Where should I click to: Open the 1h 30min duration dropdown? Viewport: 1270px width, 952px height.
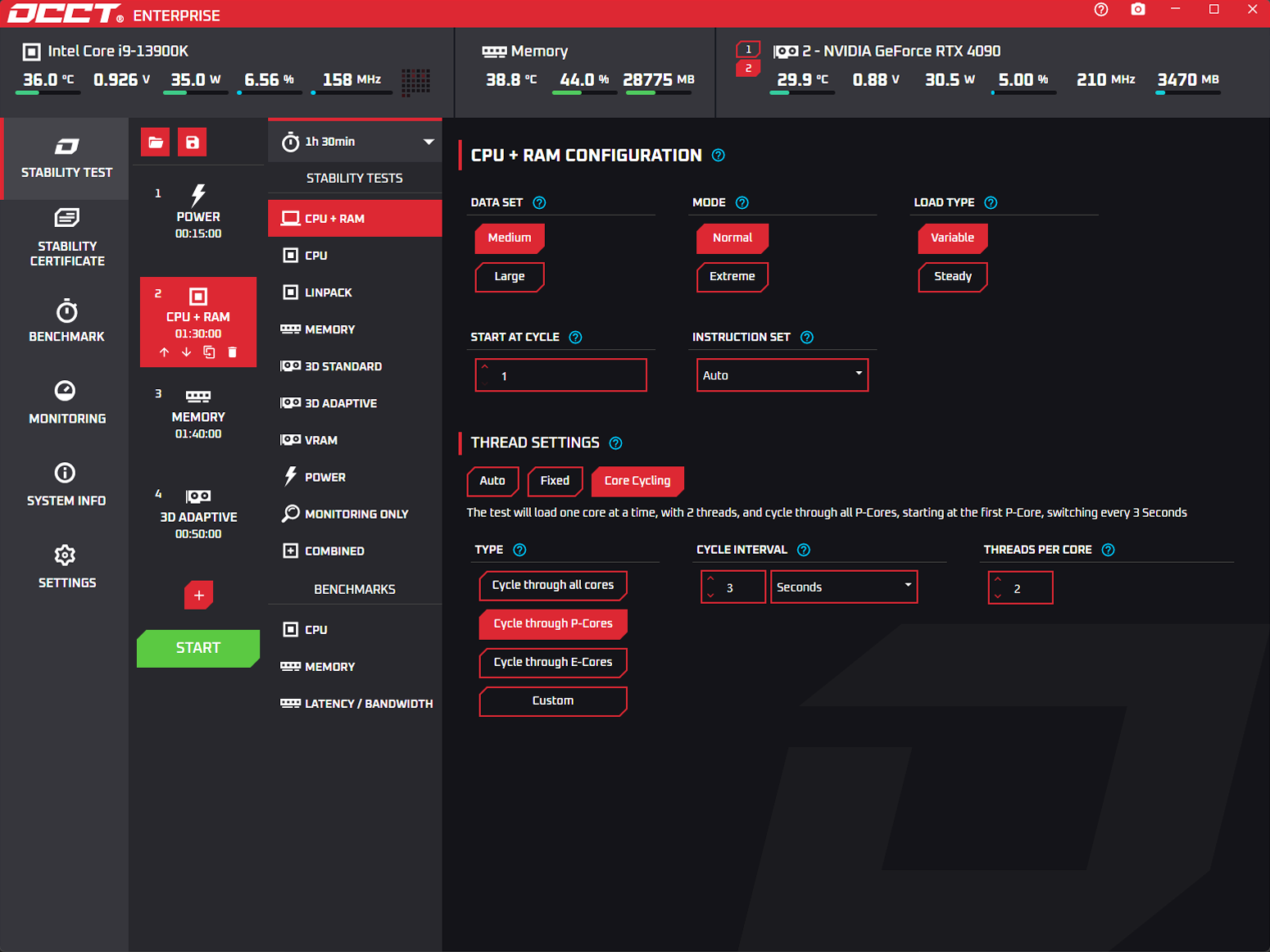click(355, 142)
